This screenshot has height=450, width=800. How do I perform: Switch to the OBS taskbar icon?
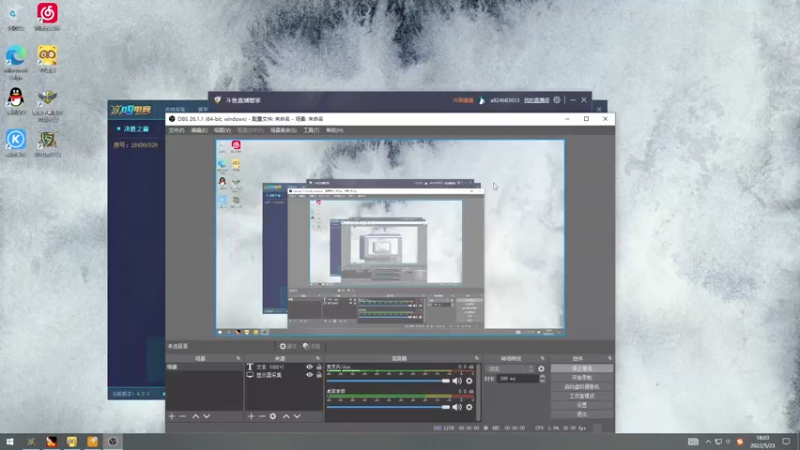pos(113,441)
